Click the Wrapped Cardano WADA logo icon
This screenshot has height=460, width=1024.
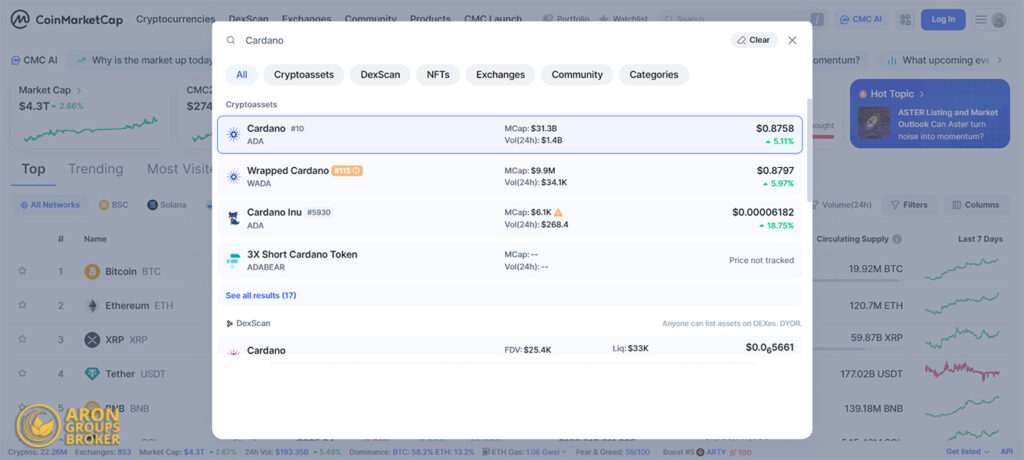pos(234,176)
